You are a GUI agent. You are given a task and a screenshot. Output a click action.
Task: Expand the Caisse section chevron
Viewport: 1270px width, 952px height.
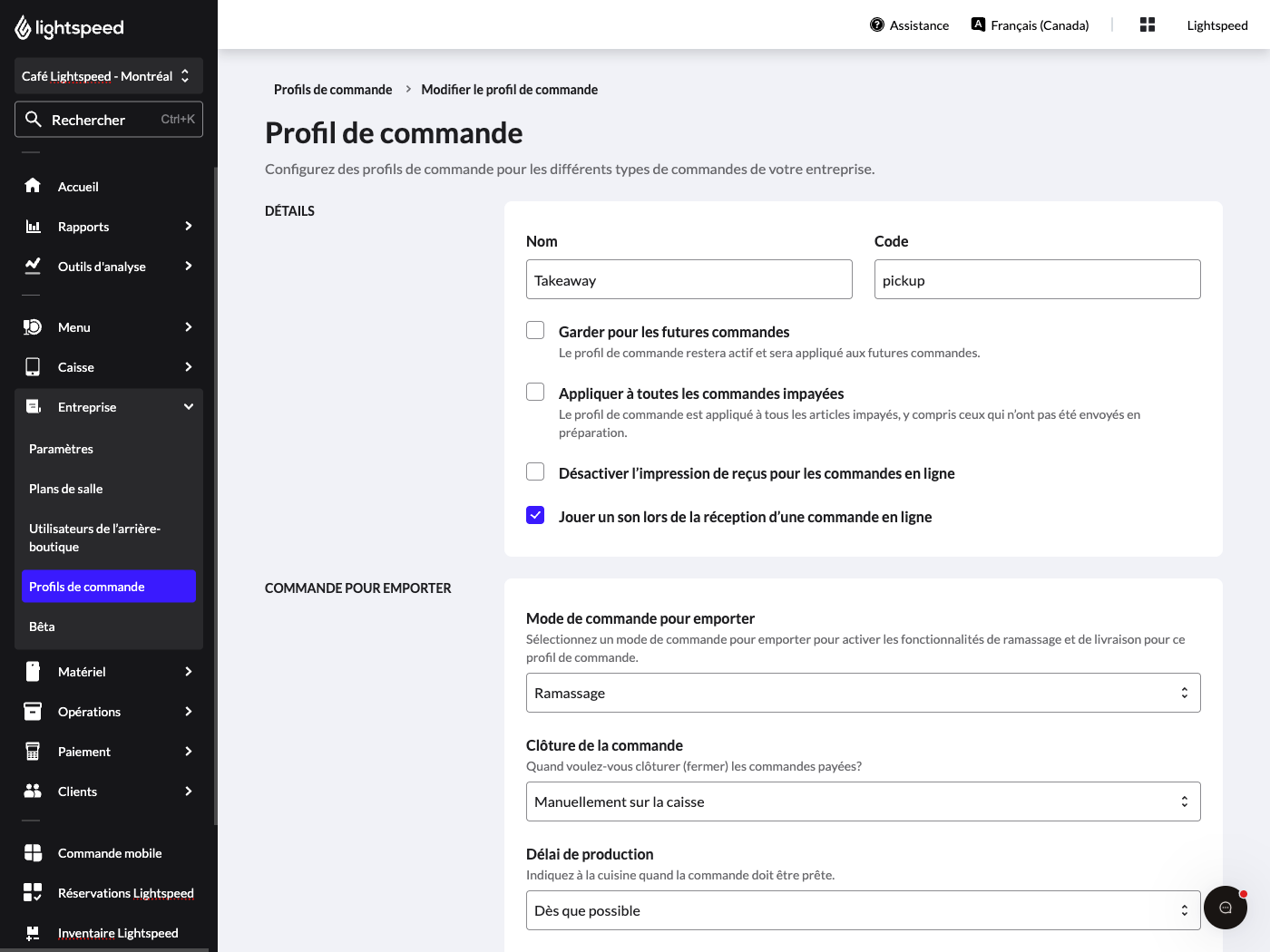point(189,367)
